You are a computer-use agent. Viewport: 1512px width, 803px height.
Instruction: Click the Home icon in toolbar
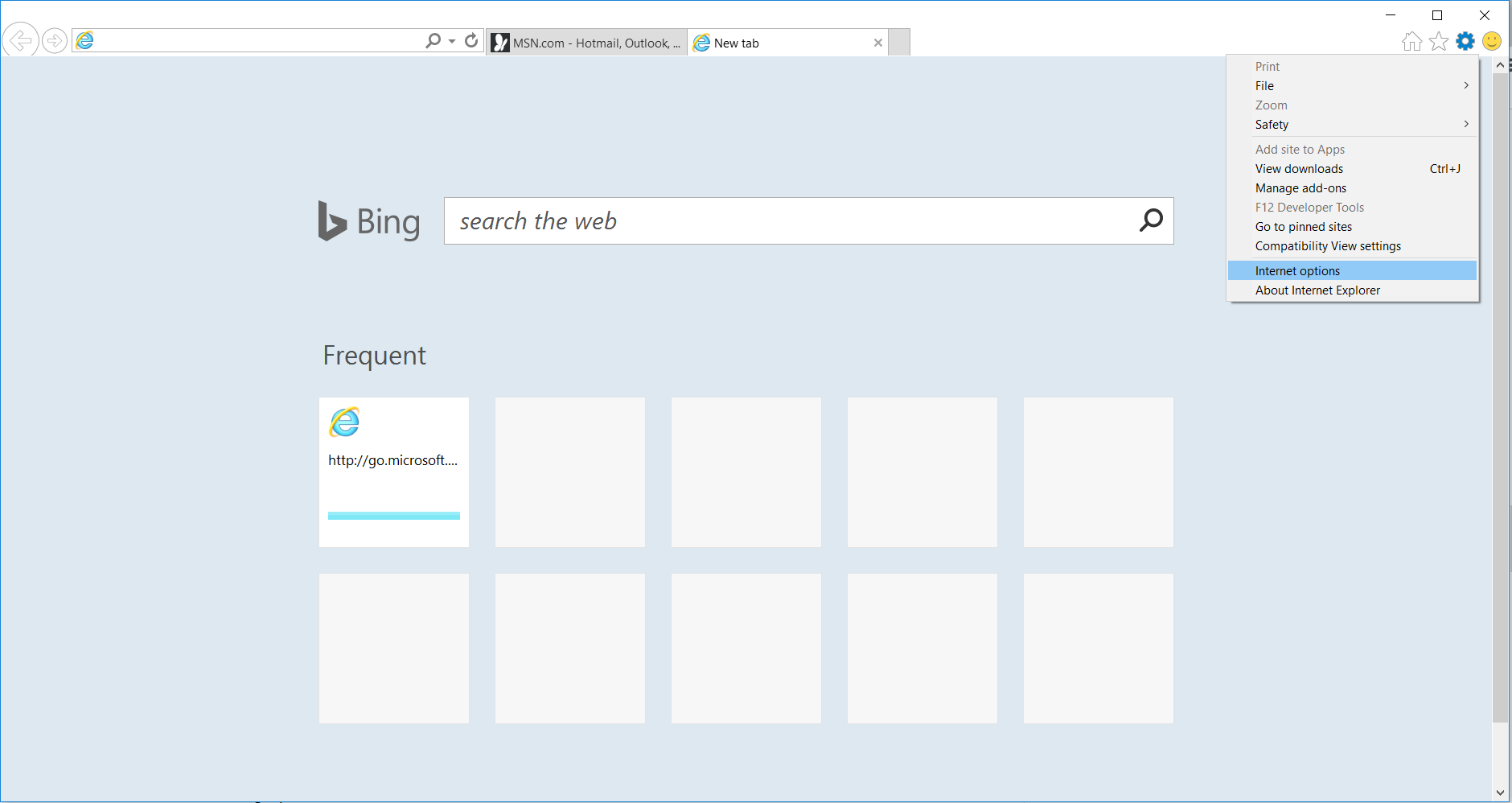[1411, 42]
